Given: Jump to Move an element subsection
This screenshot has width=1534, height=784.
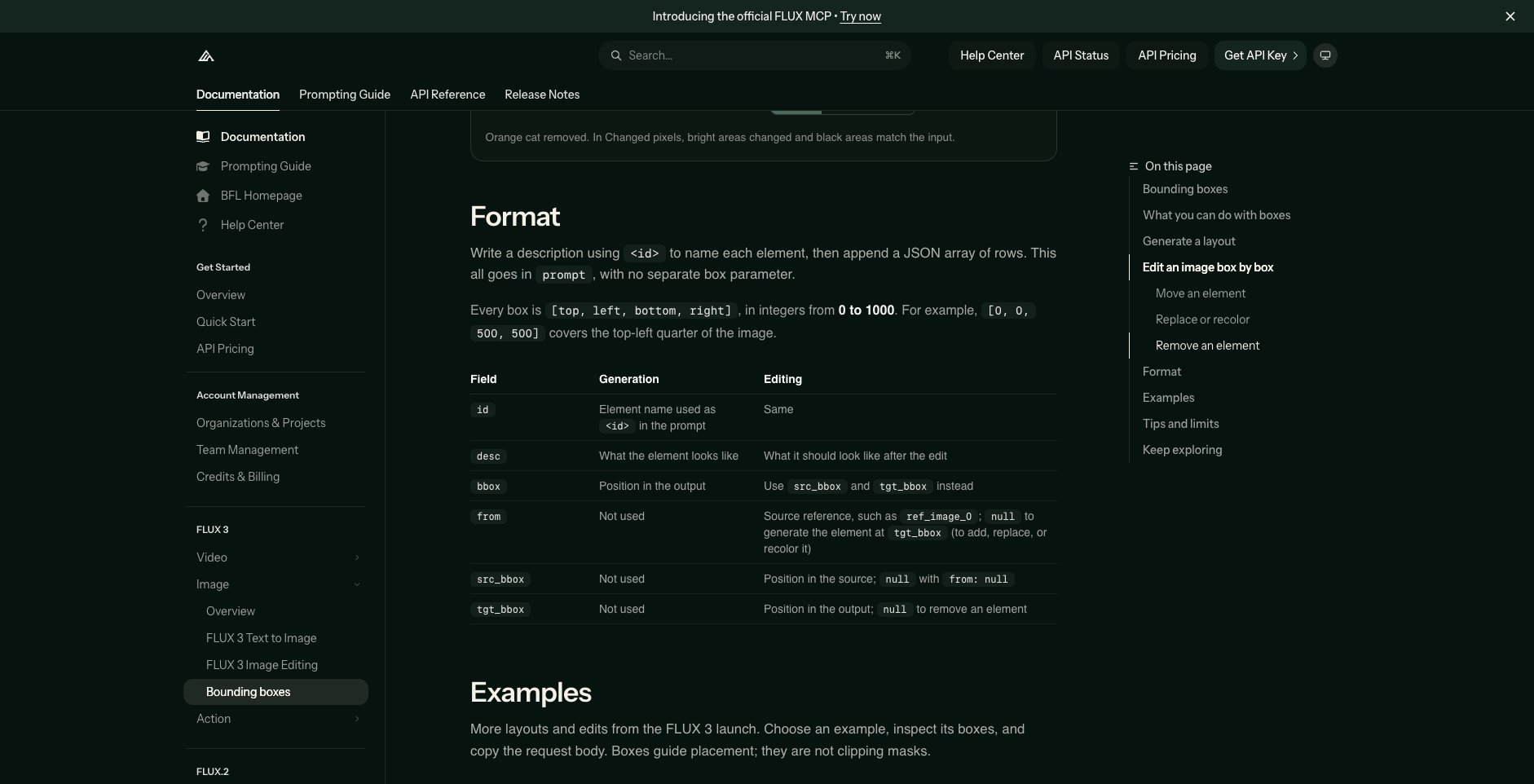Looking at the screenshot, I should pos(1201,293).
